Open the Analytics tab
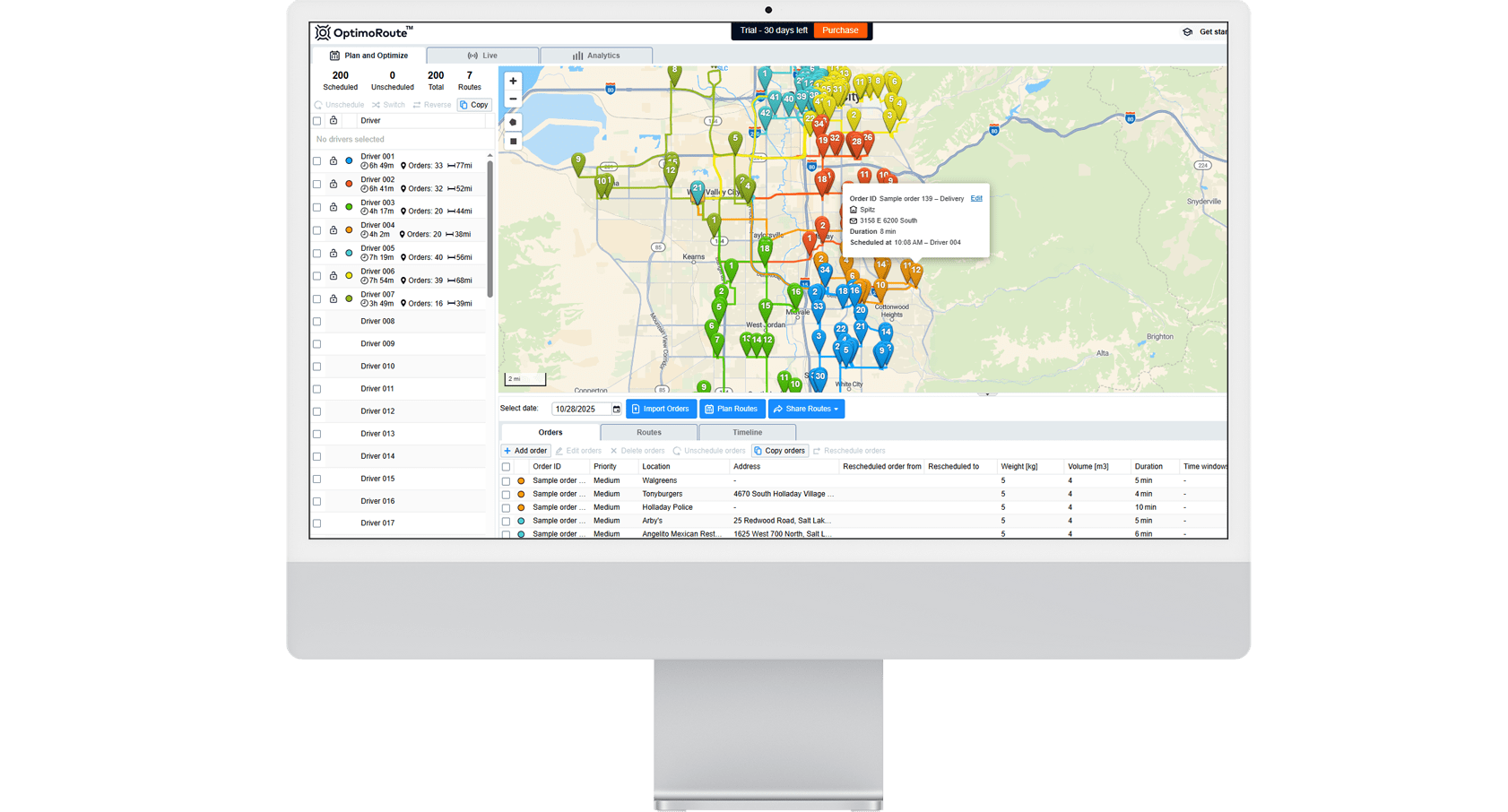The image size is (1508, 812). 596,56
